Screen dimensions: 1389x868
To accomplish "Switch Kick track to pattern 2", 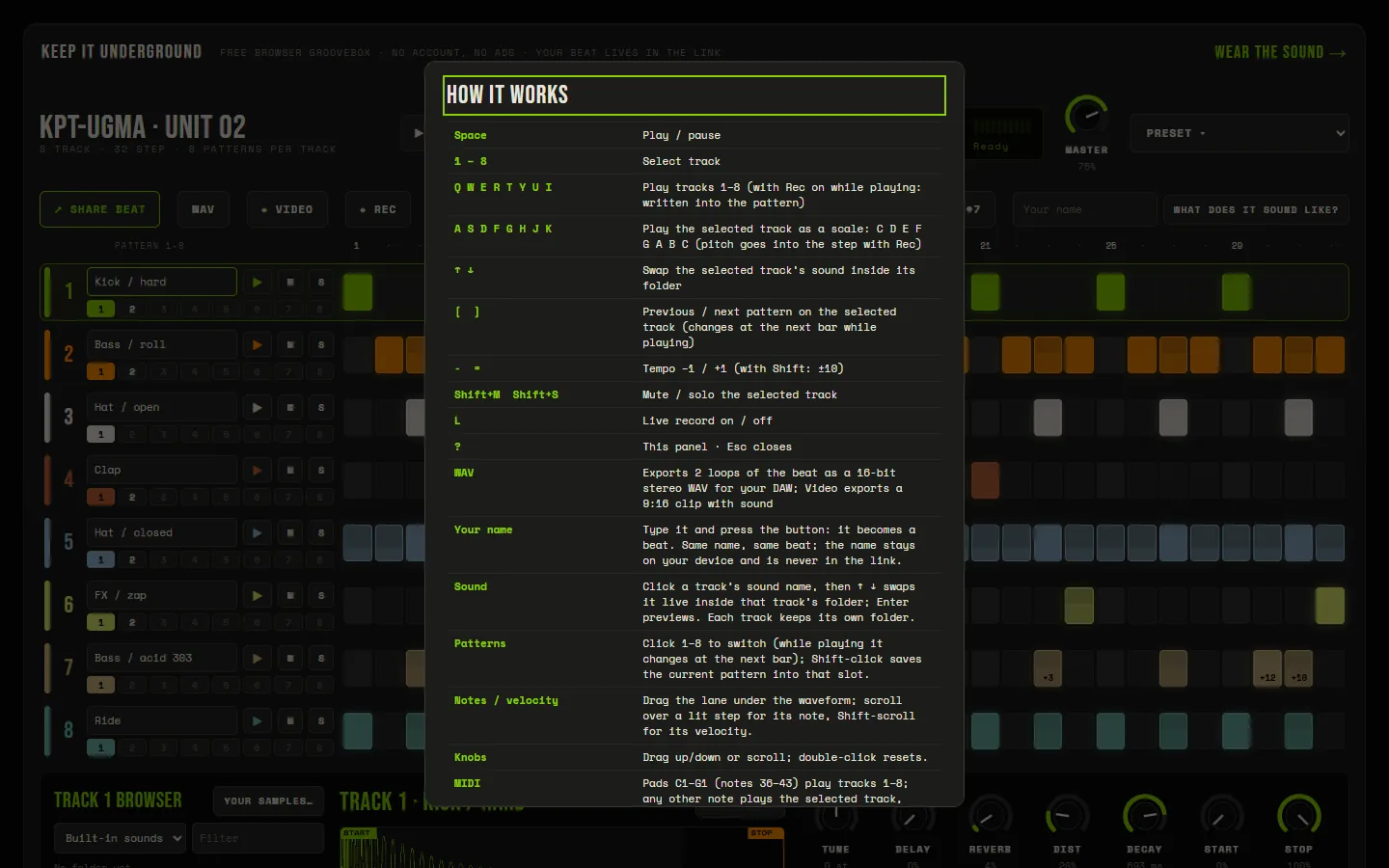I will (132, 309).
